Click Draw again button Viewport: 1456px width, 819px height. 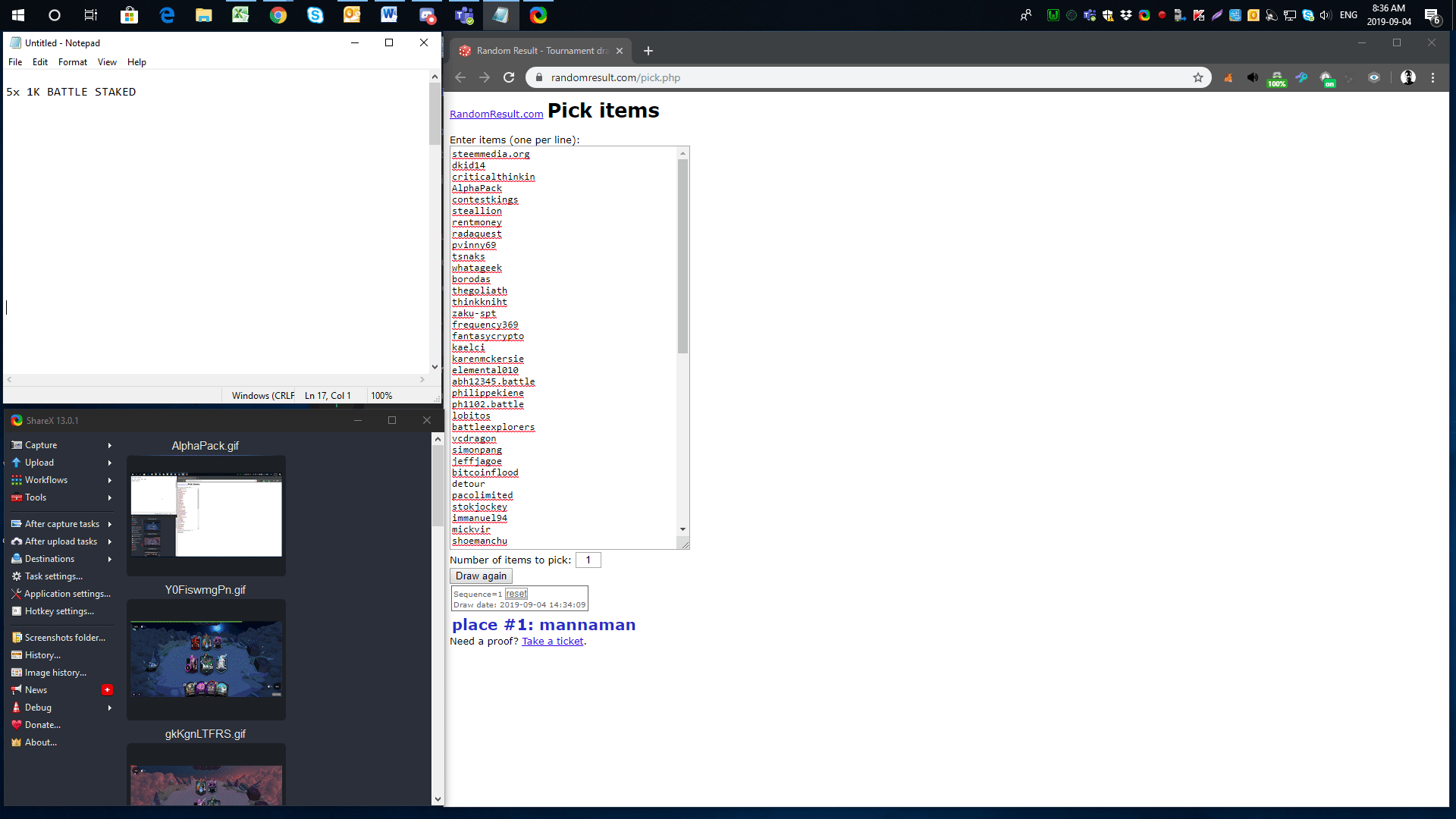click(481, 576)
